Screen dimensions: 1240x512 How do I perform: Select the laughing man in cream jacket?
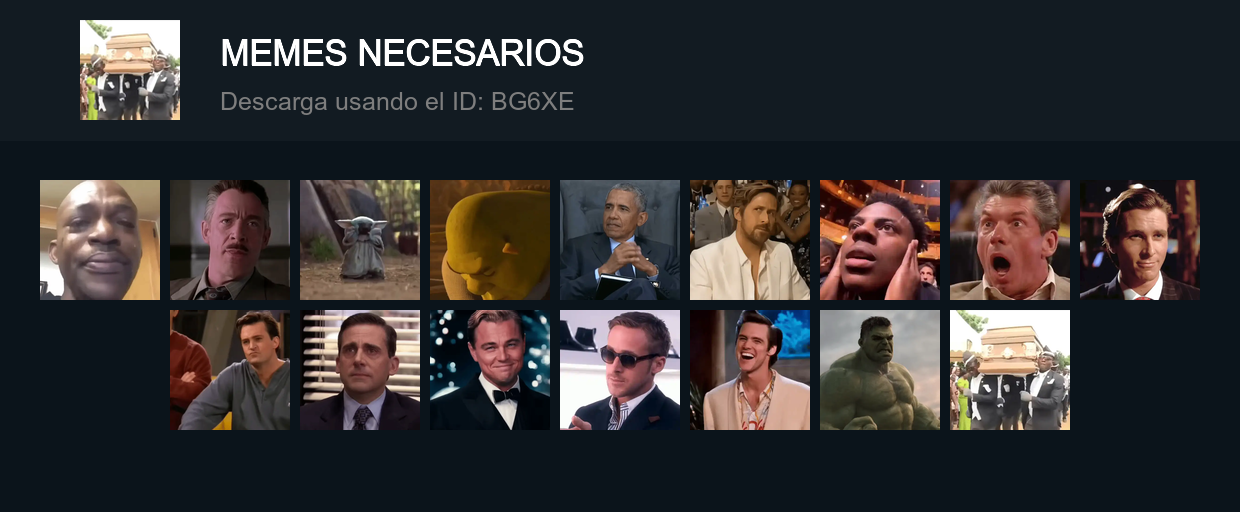pos(750,370)
